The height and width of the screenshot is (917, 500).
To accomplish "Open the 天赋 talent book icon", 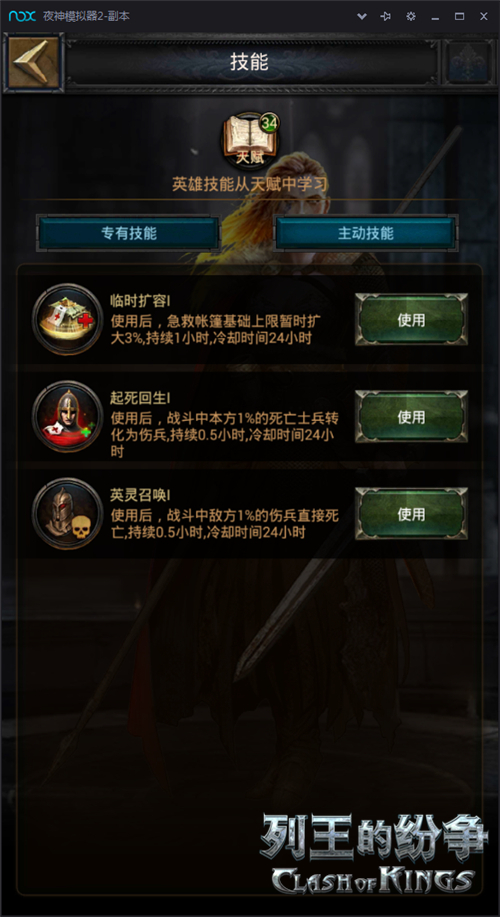I will 250,140.
